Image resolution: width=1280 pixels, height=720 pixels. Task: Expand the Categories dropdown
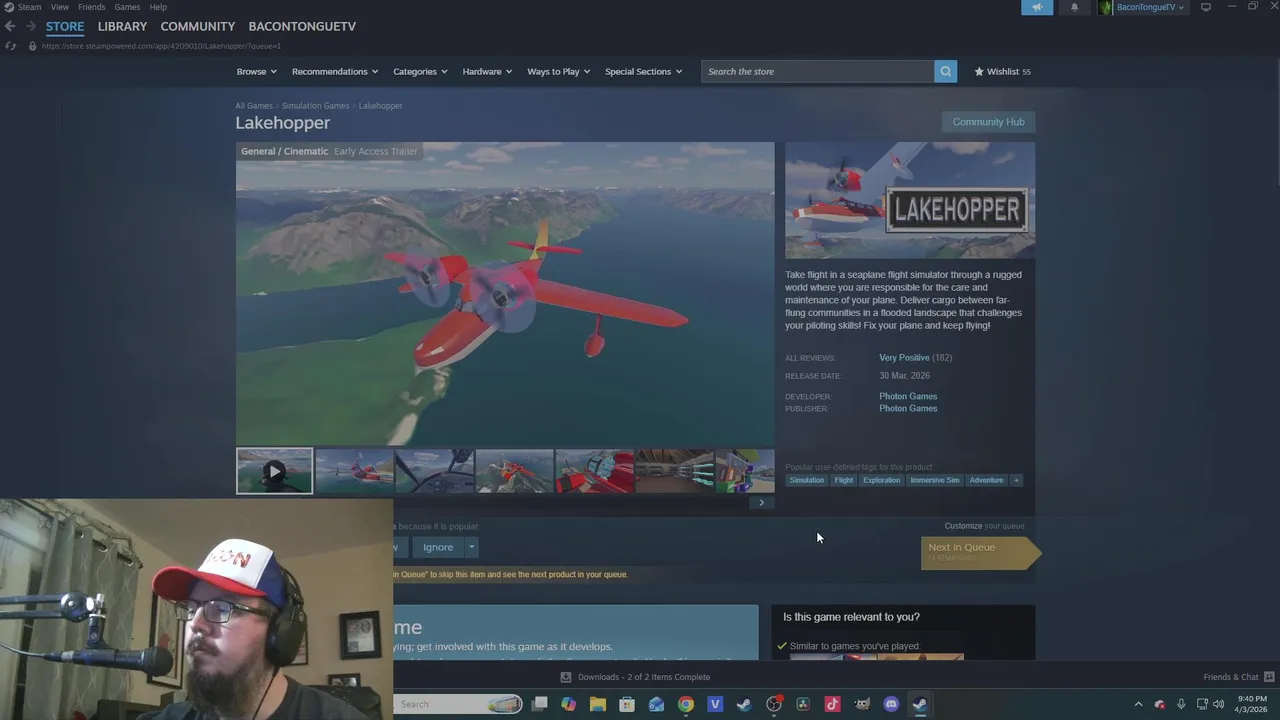[x=420, y=71]
